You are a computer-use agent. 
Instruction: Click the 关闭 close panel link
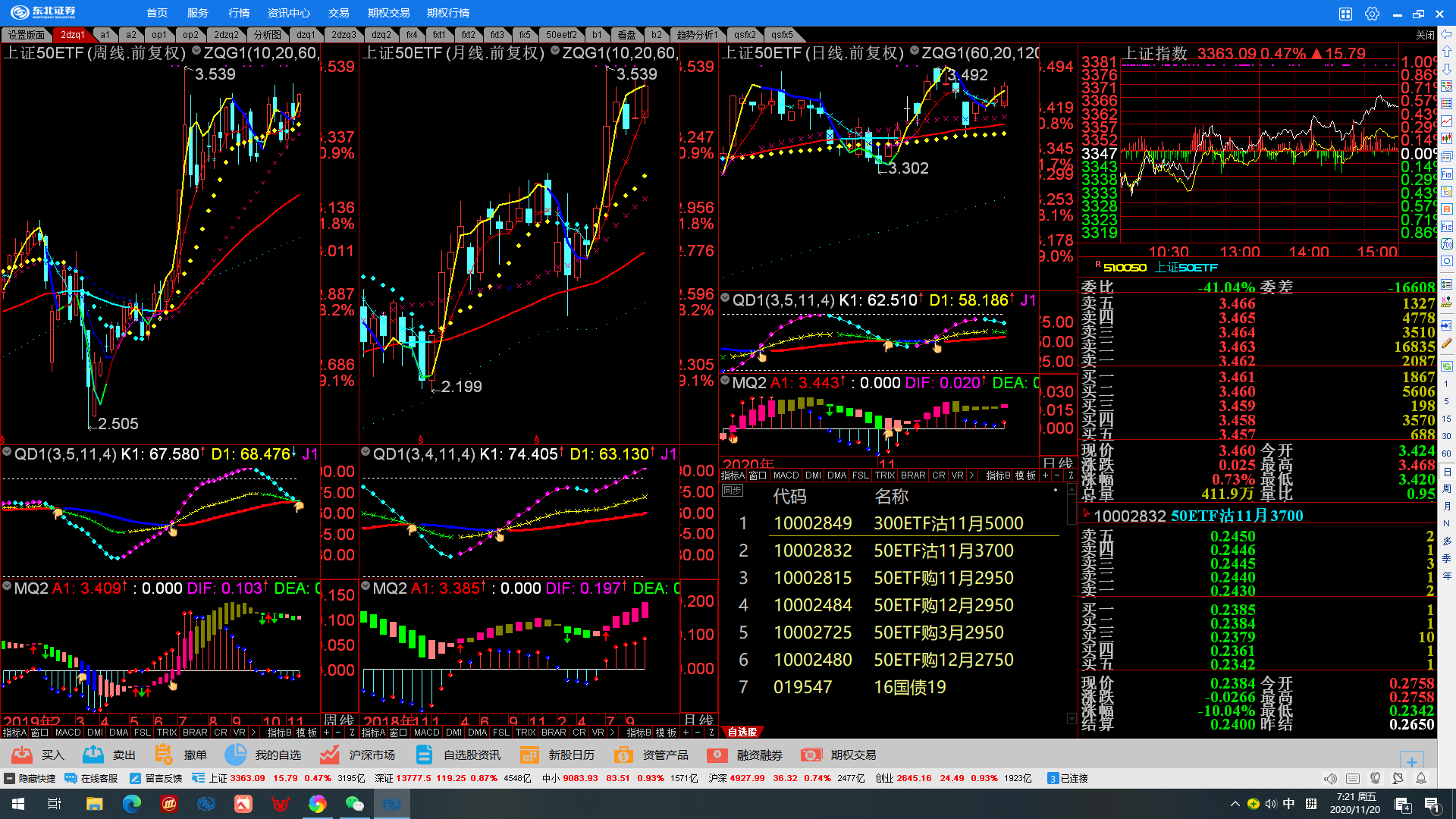pos(1425,35)
